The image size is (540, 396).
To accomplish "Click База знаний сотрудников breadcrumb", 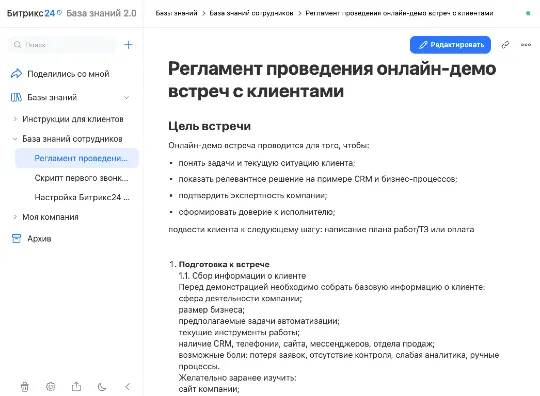I will 251,13.
